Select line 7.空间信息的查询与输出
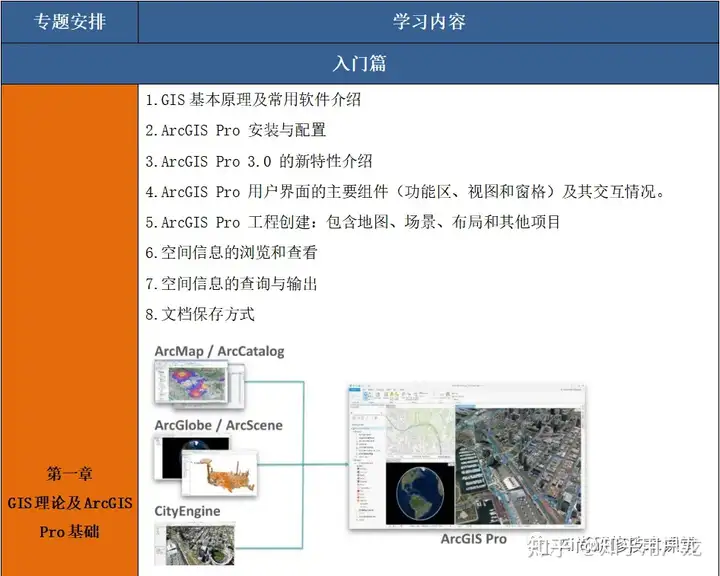 click(231, 283)
